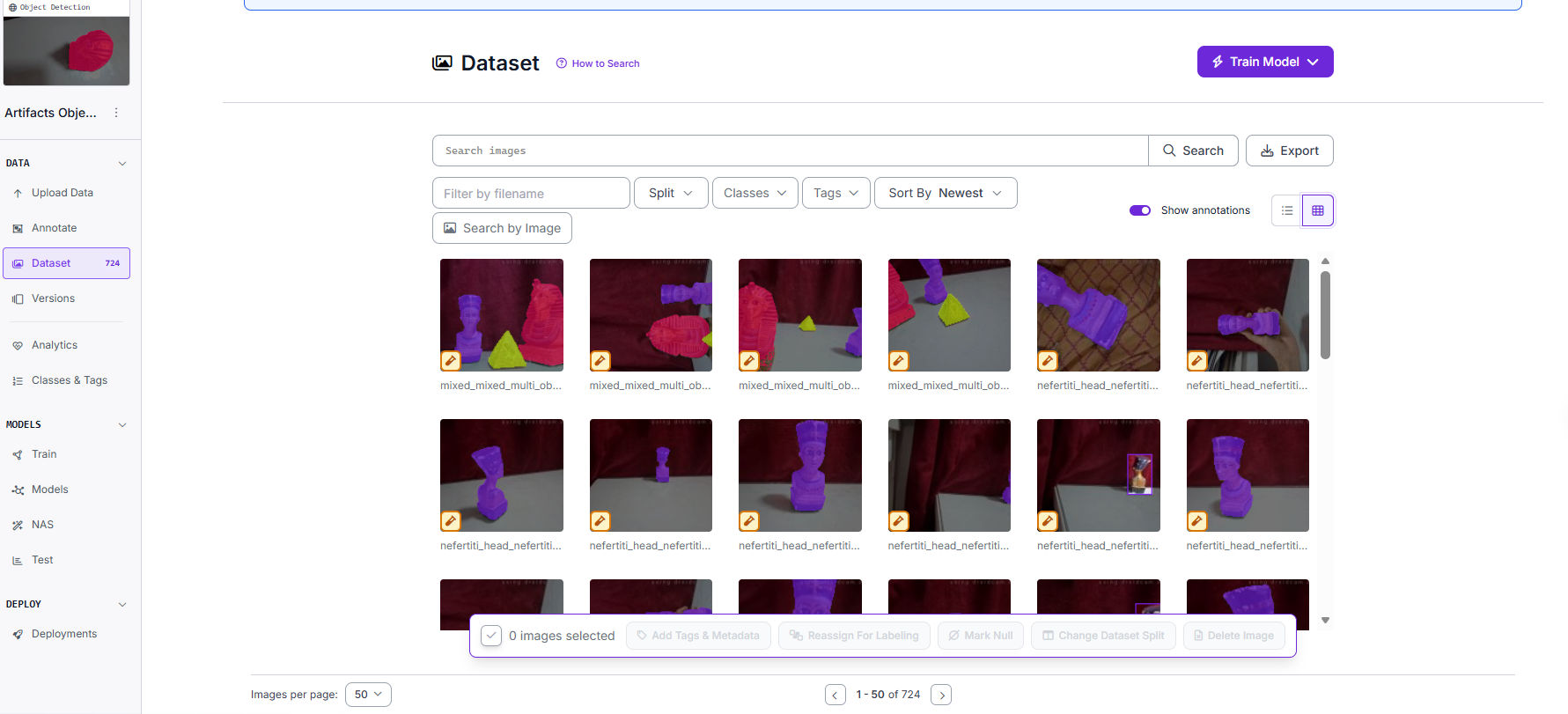Click the grid scrollbar down arrow

tap(1325, 621)
